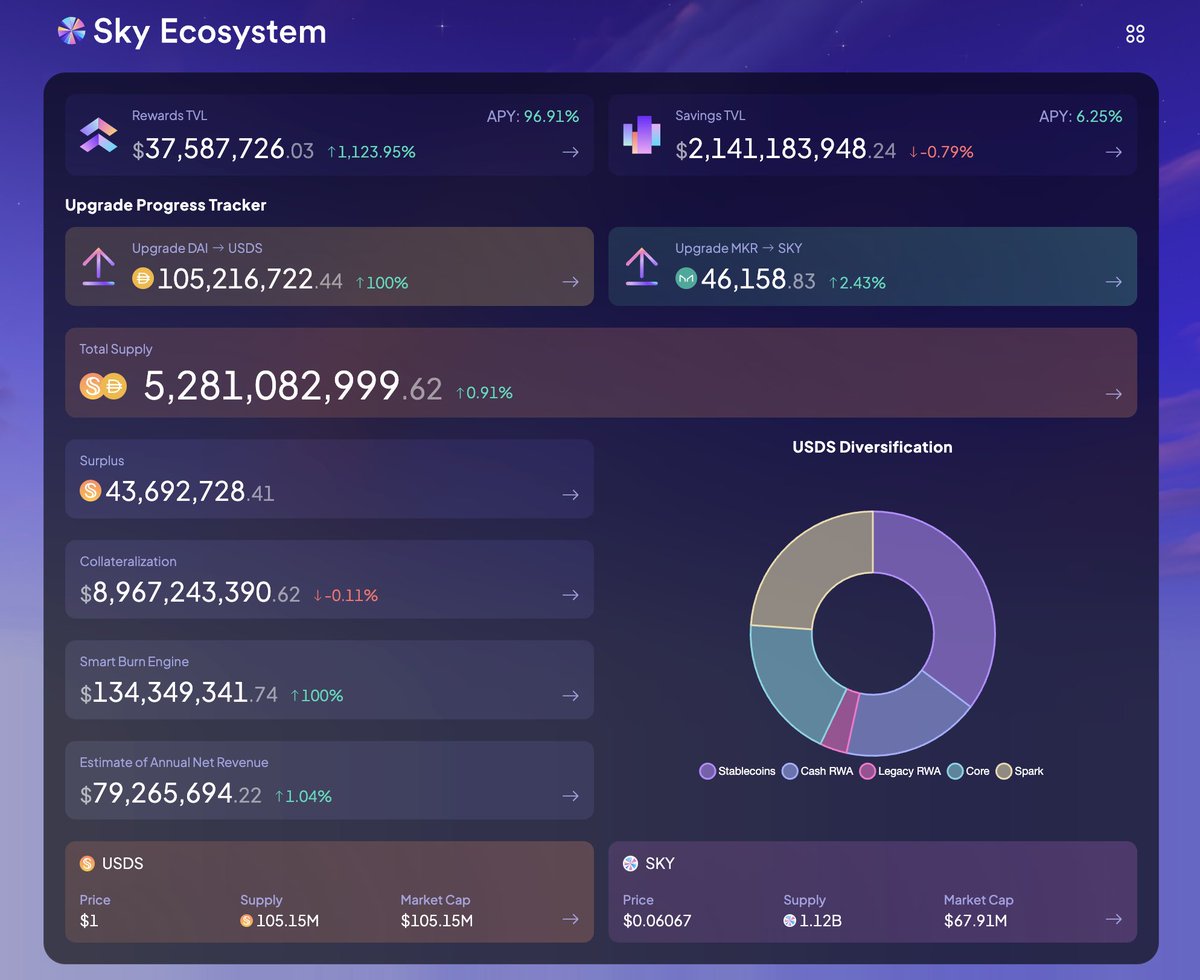Viewport: 1200px width, 980px height.
Task: Click the MKR upgrade arrow icon
Action: (641, 266)
